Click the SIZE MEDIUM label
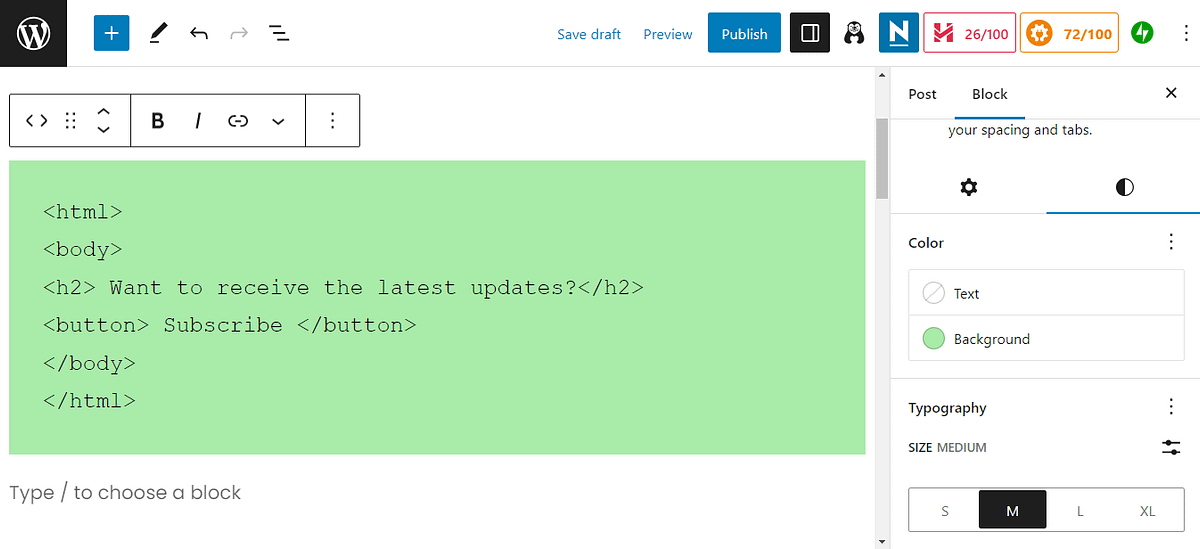This screenshot has width=1200, height=549. point(947,447)
